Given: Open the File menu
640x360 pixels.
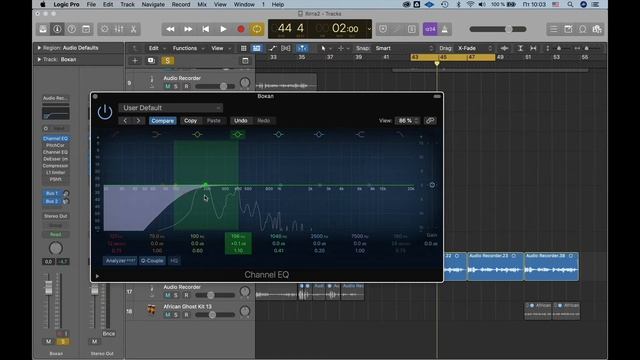Looking at the screenshot, I should point(91,4).
